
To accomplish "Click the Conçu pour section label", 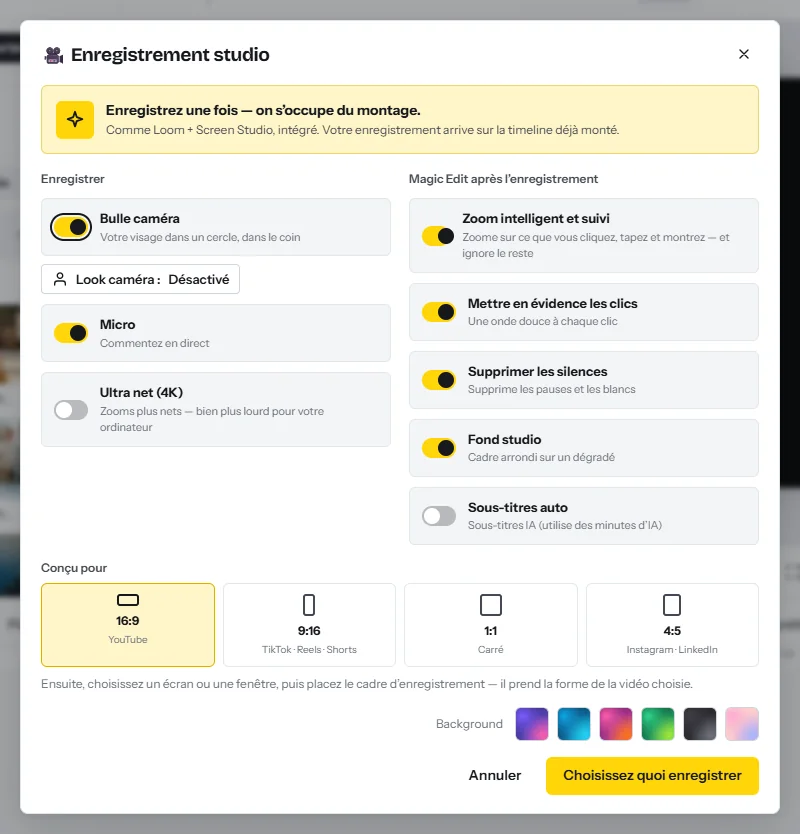I will click(x=74, y=568).
